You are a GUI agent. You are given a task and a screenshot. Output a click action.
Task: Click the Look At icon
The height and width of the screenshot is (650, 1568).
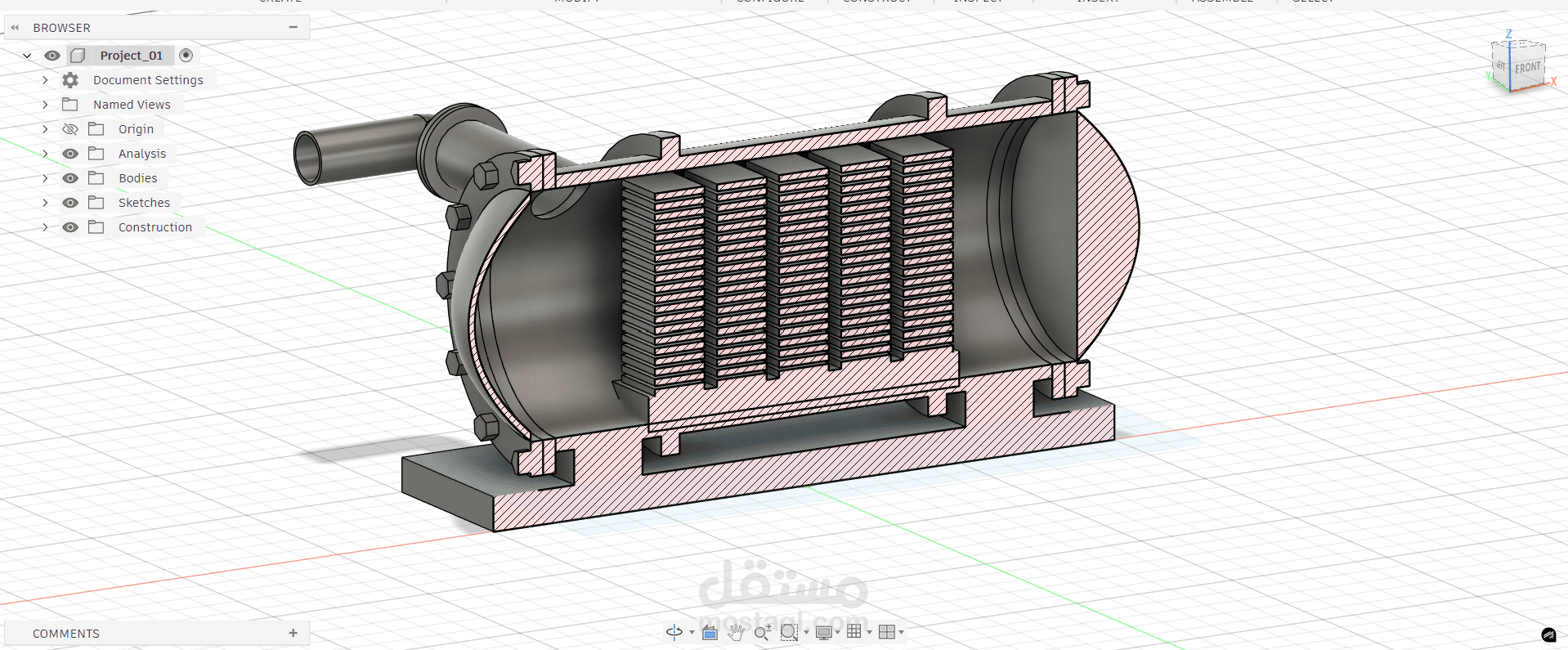pos(710,632)
